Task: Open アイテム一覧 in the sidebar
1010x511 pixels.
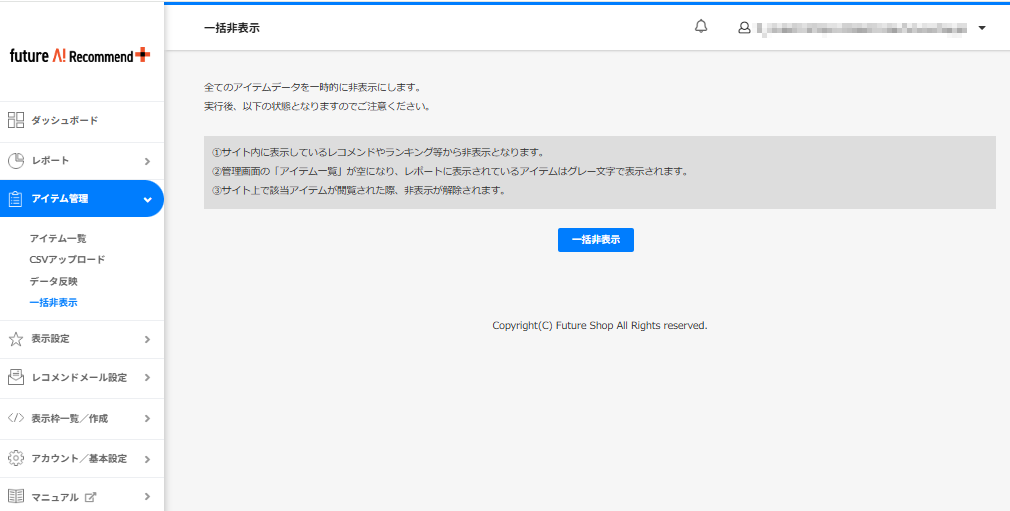Action: 58,238
